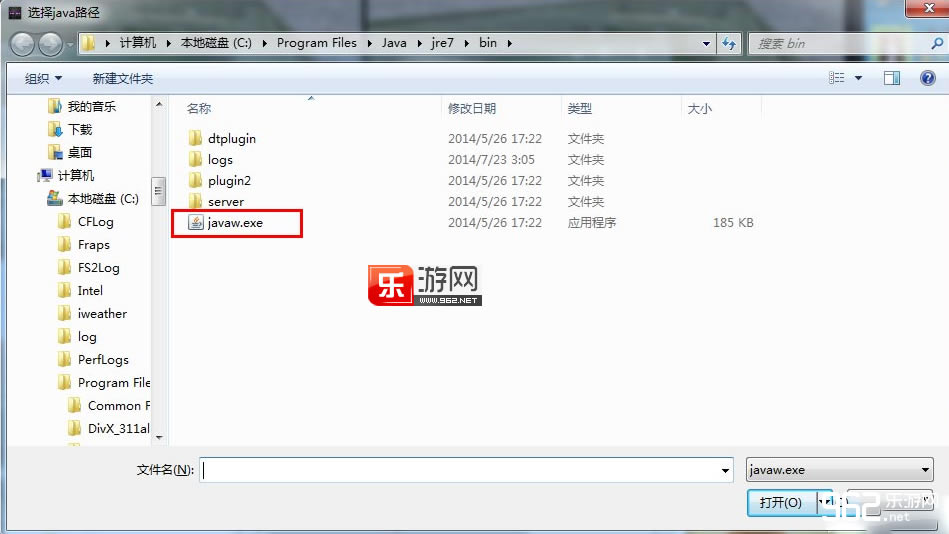This screenshot has width=949, height=534.
Task: Select the javaw.exe application file
Action: (235, 223)
